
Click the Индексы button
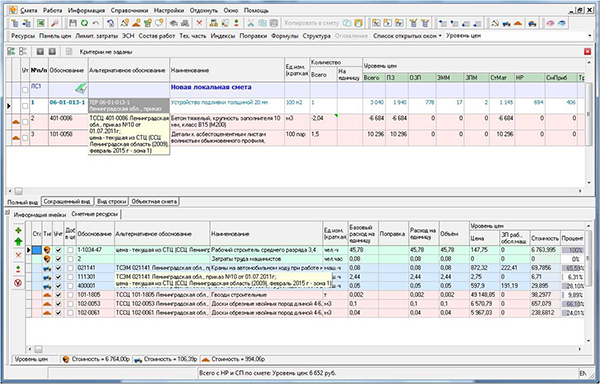click(222, 36)
